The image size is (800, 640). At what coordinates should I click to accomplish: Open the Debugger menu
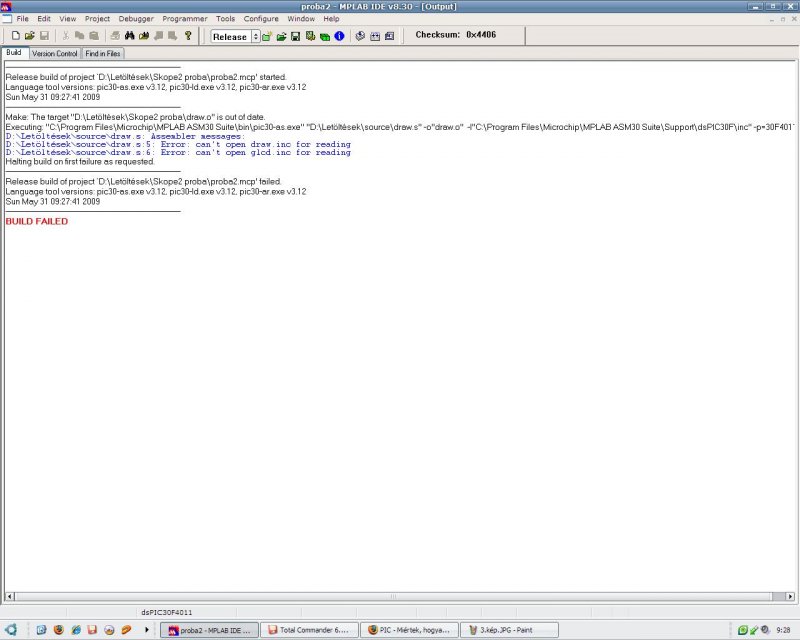pos(136,19)
